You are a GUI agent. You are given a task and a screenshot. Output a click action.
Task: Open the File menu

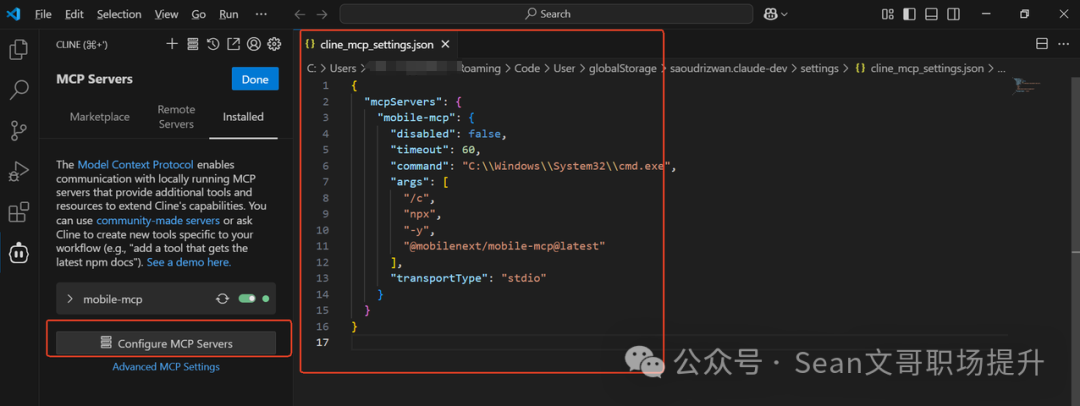coord(43,14)
